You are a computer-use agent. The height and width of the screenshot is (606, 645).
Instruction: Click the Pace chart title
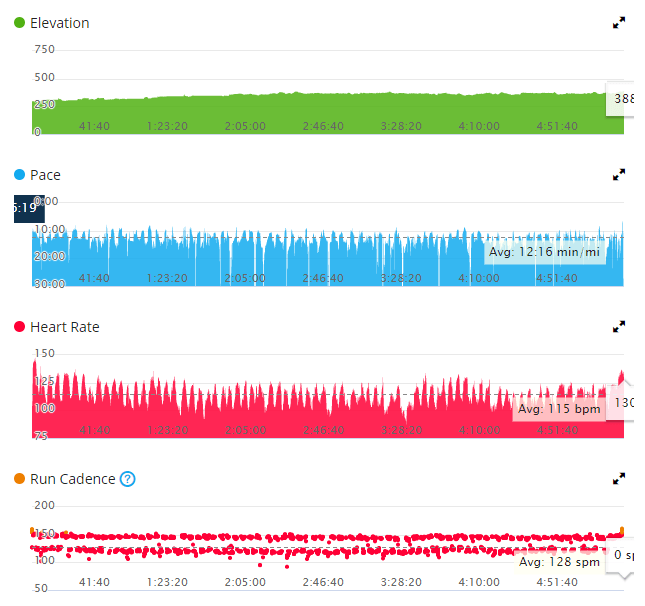point(45,175)
